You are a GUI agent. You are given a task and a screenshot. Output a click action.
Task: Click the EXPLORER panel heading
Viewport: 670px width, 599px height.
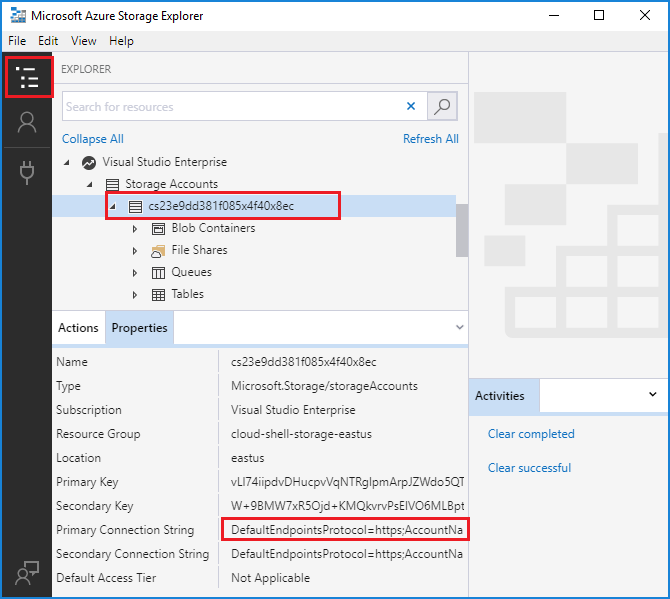point(86,69)
